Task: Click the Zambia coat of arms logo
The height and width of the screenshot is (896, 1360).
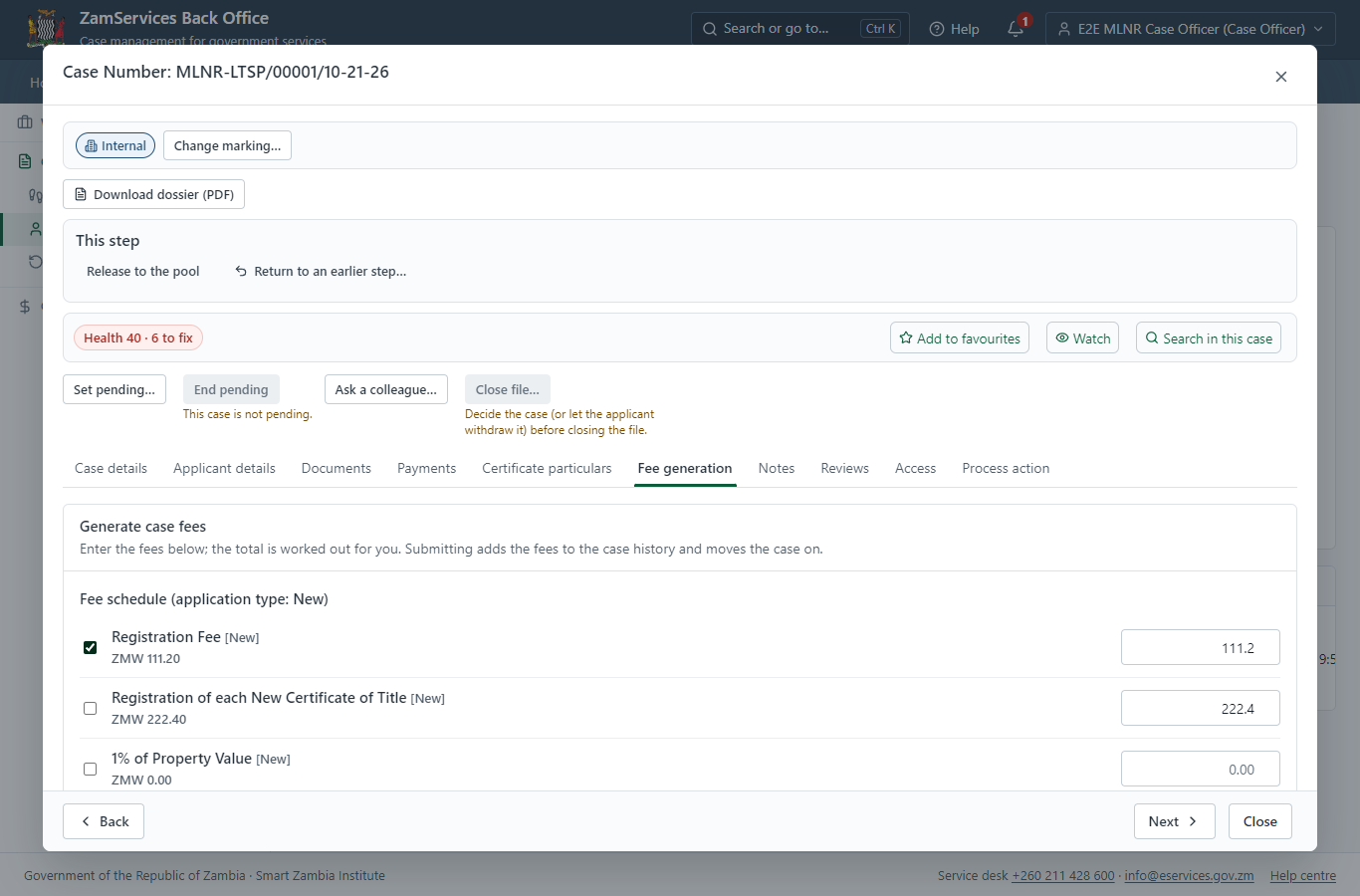Action: [46, 26]
